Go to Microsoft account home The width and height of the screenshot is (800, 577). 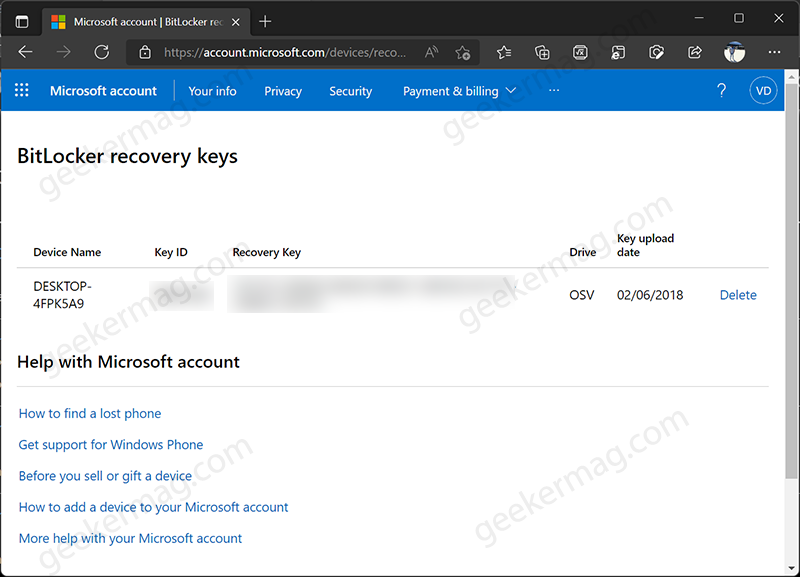tap(103, 91)
